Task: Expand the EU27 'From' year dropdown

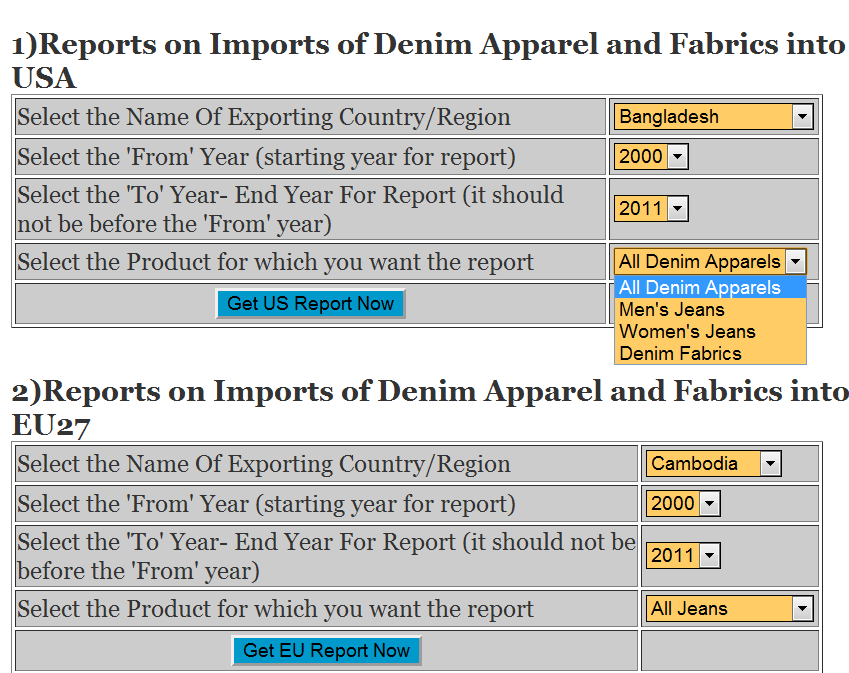Action: [x=683, y=504]
